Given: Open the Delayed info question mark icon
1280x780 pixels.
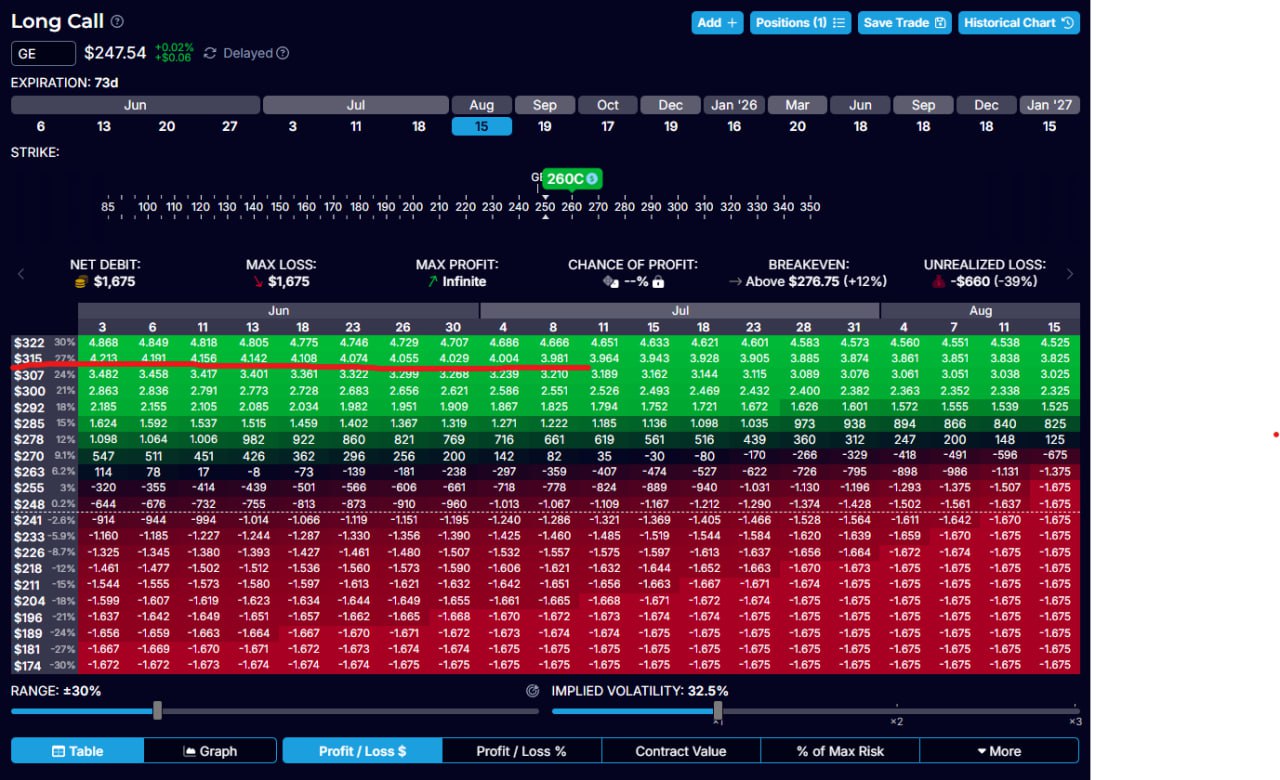Looking at the screenshot, I should pyautogui.click(x=282, y=53).
